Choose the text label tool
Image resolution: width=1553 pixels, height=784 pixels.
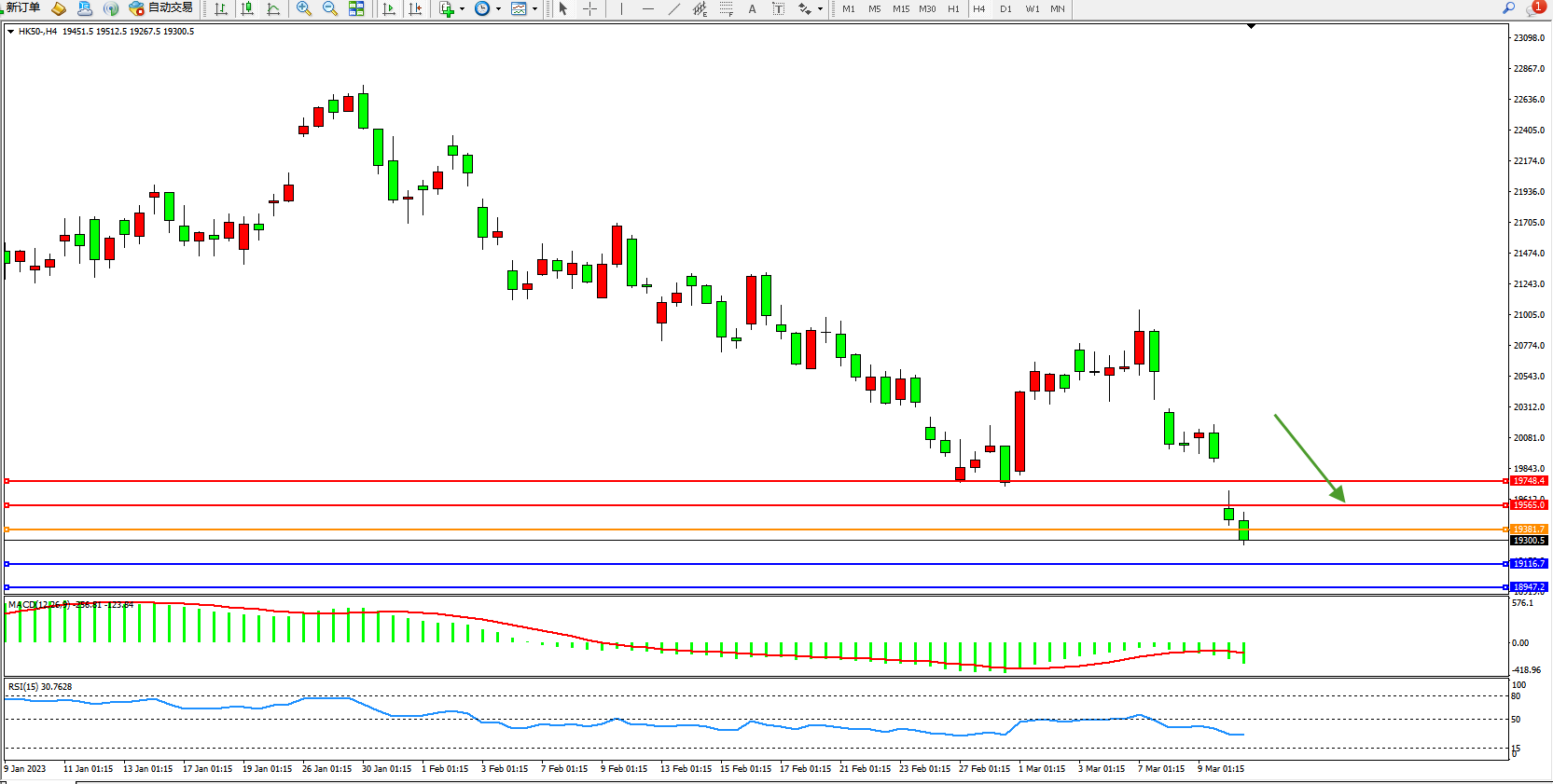753,9
